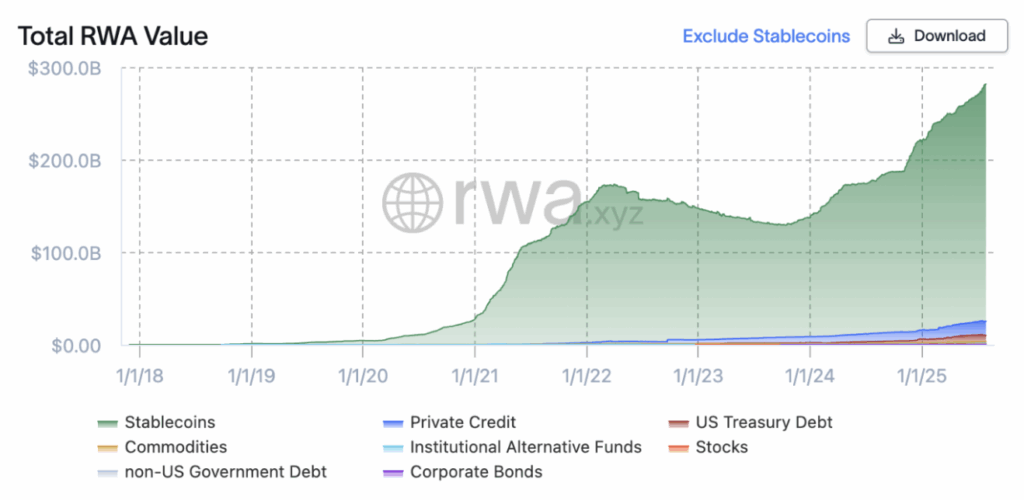Screen dimensions: 1024x500
Task: Click the blue Private Credit swatch
Action: click(x=393, y=422)
